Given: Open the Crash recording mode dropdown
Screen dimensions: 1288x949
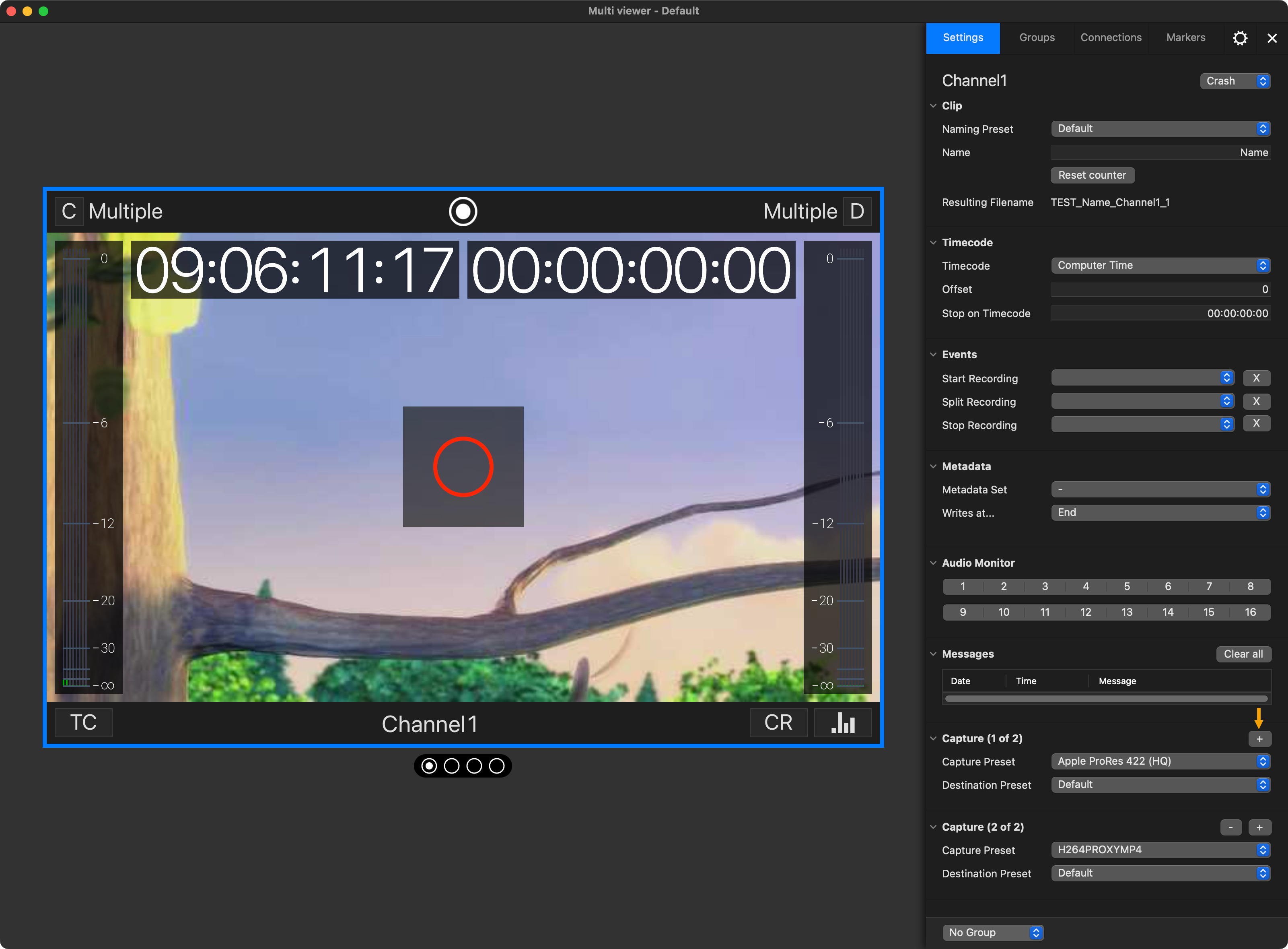Looking at the screenshot, I should pos(1235,81).
